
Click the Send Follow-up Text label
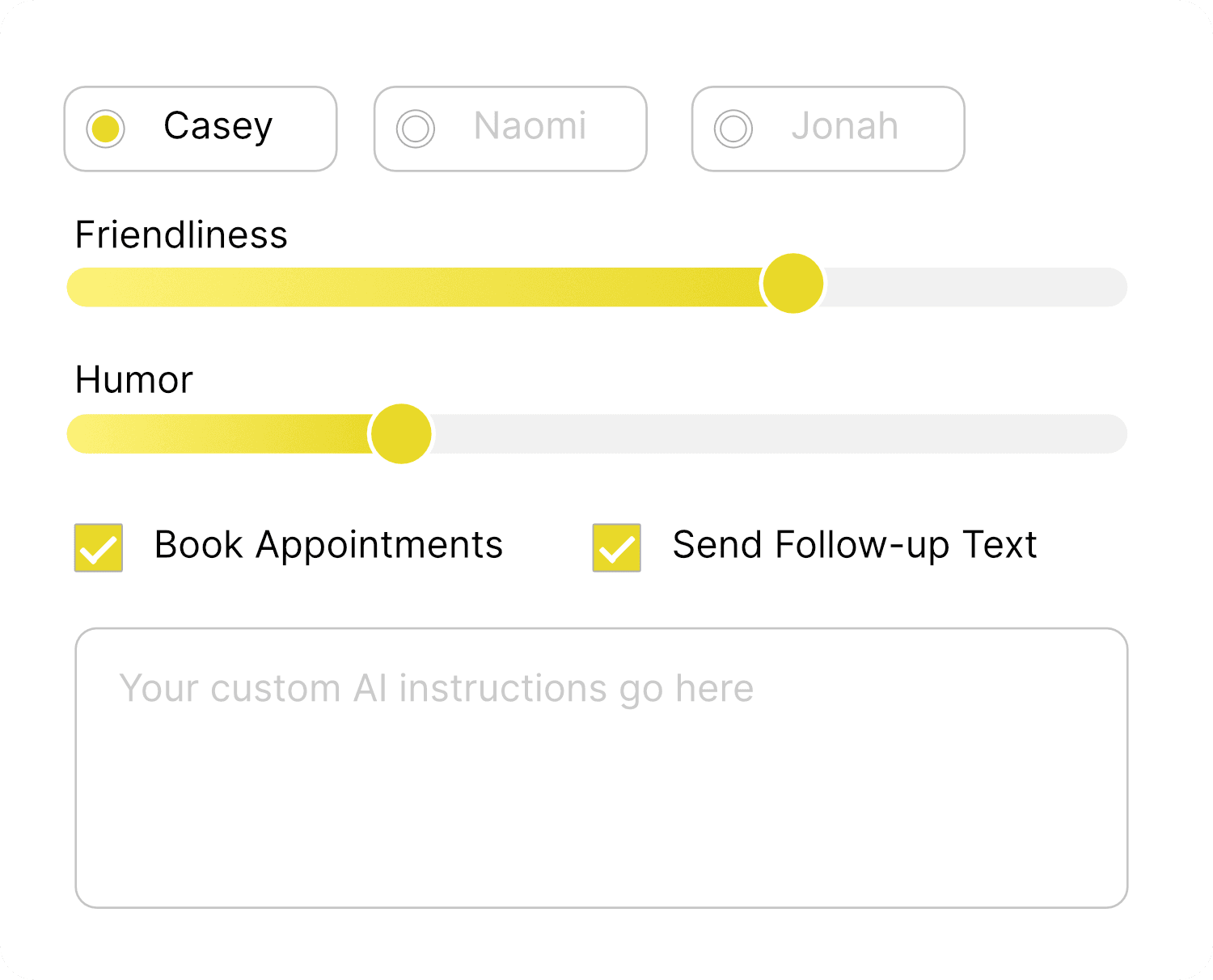click(x=855, y=545)
